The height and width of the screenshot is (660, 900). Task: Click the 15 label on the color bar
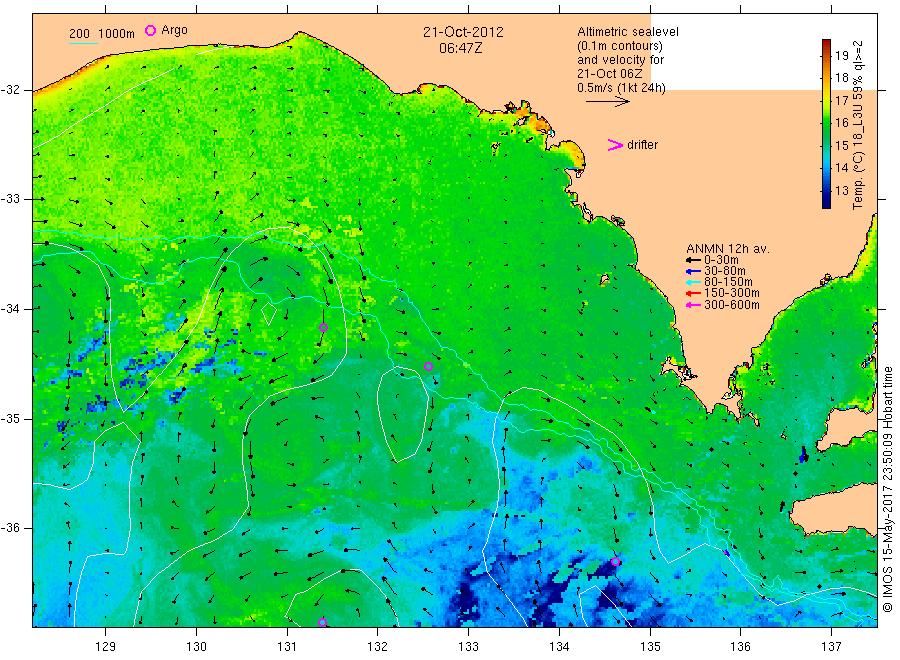pos(841,146)
